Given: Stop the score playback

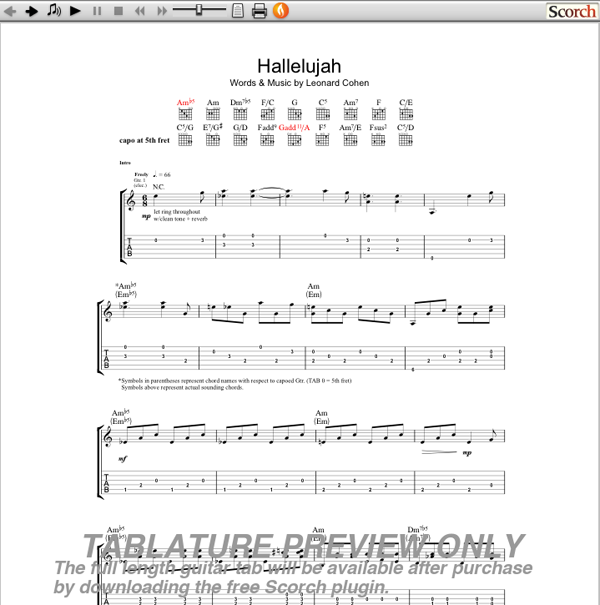Looking at the screenshot, I should (118, 11).
